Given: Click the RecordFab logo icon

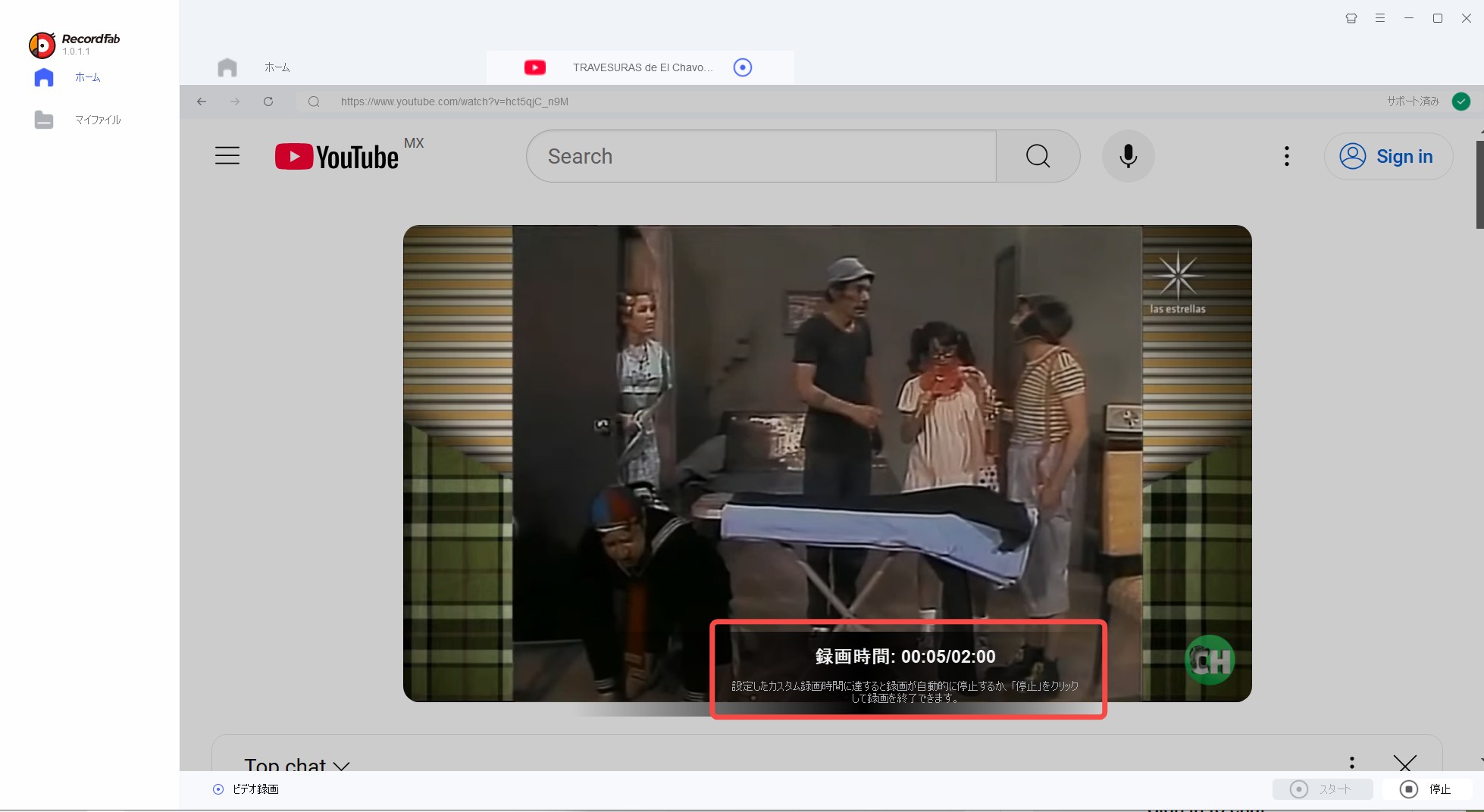Looking at the screenshot, I should tap(42, 45).
